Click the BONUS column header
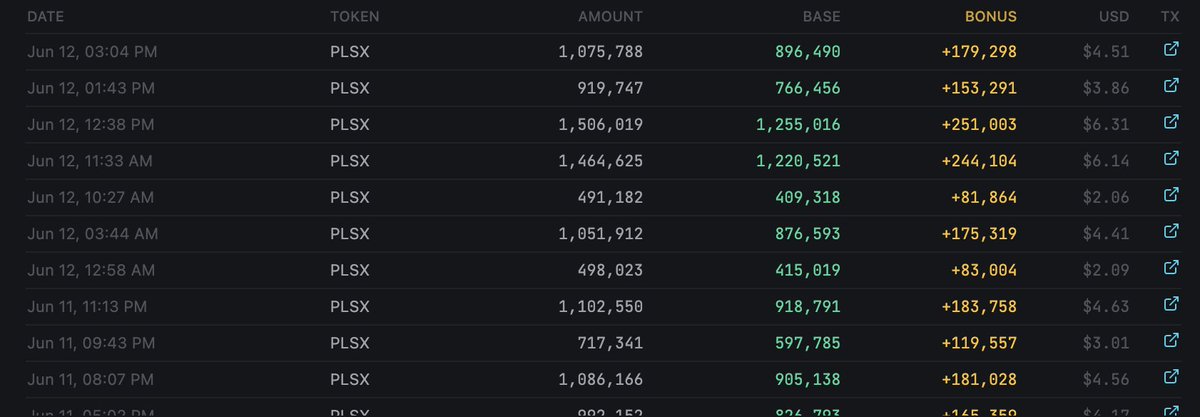The image size is (1200, 417). (991, 17)
